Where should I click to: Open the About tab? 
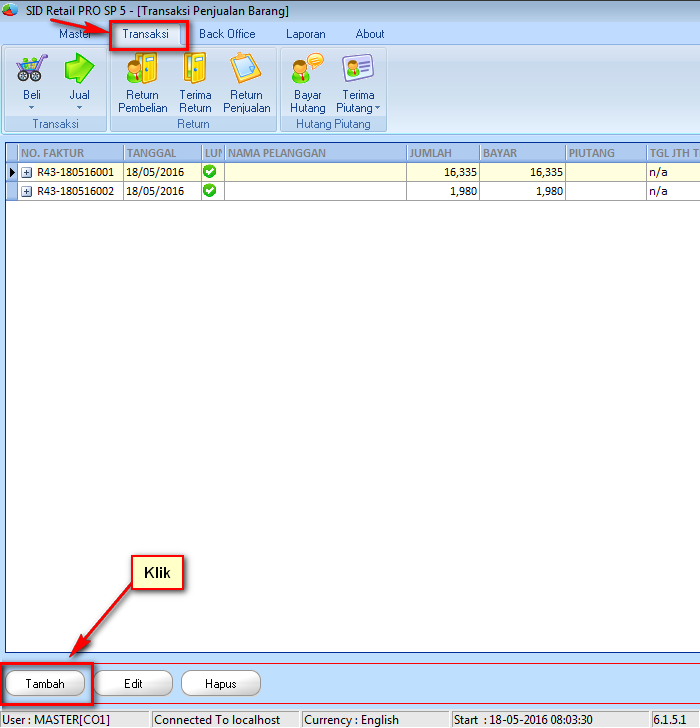[369, 34]
